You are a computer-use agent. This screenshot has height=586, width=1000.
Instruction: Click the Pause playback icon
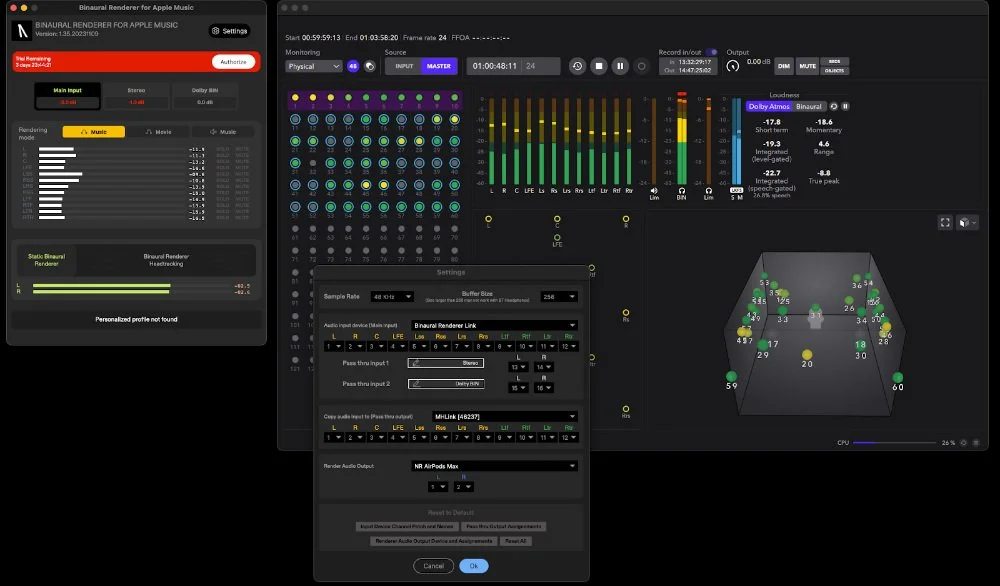pos(620,65)
